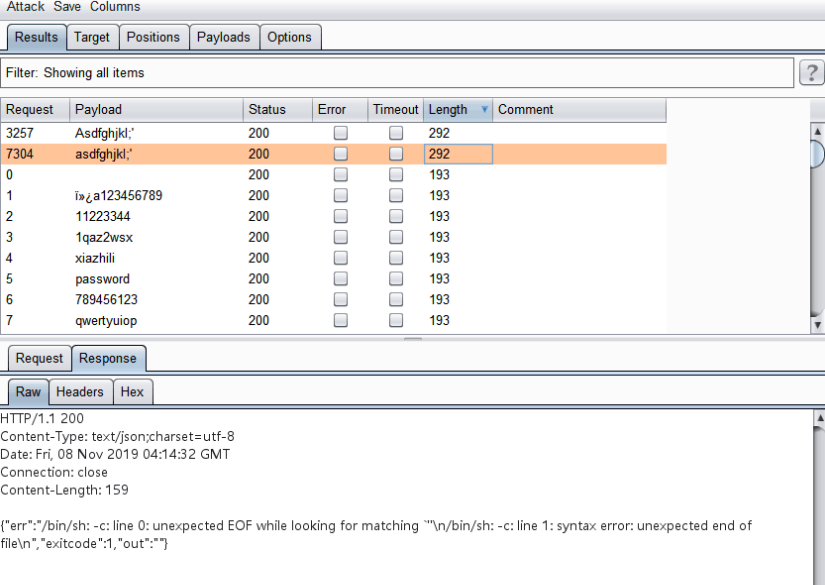Toggle Timeout checkbox for request 7304

click(x=397, y=154)
